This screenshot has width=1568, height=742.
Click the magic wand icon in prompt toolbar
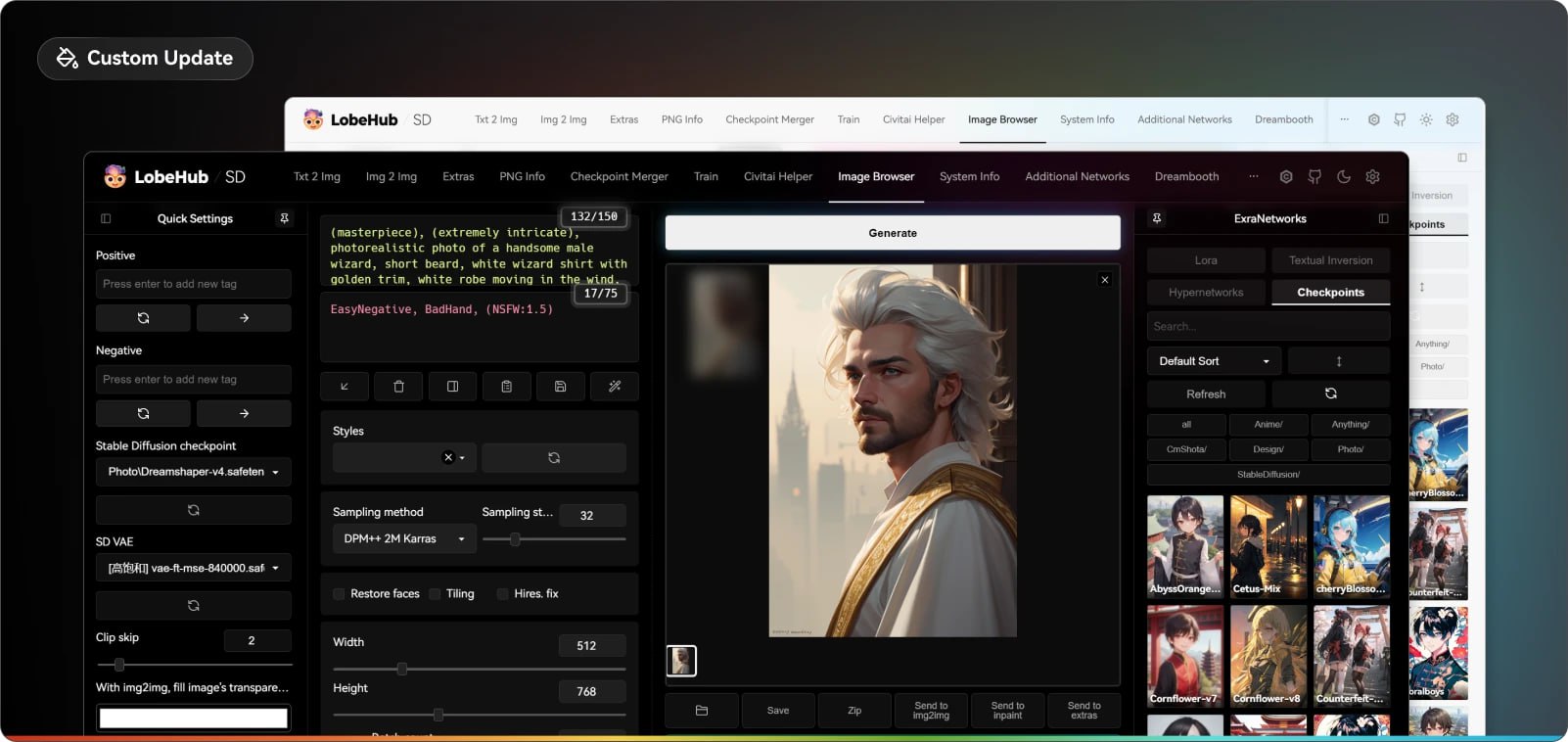(615, 387)
